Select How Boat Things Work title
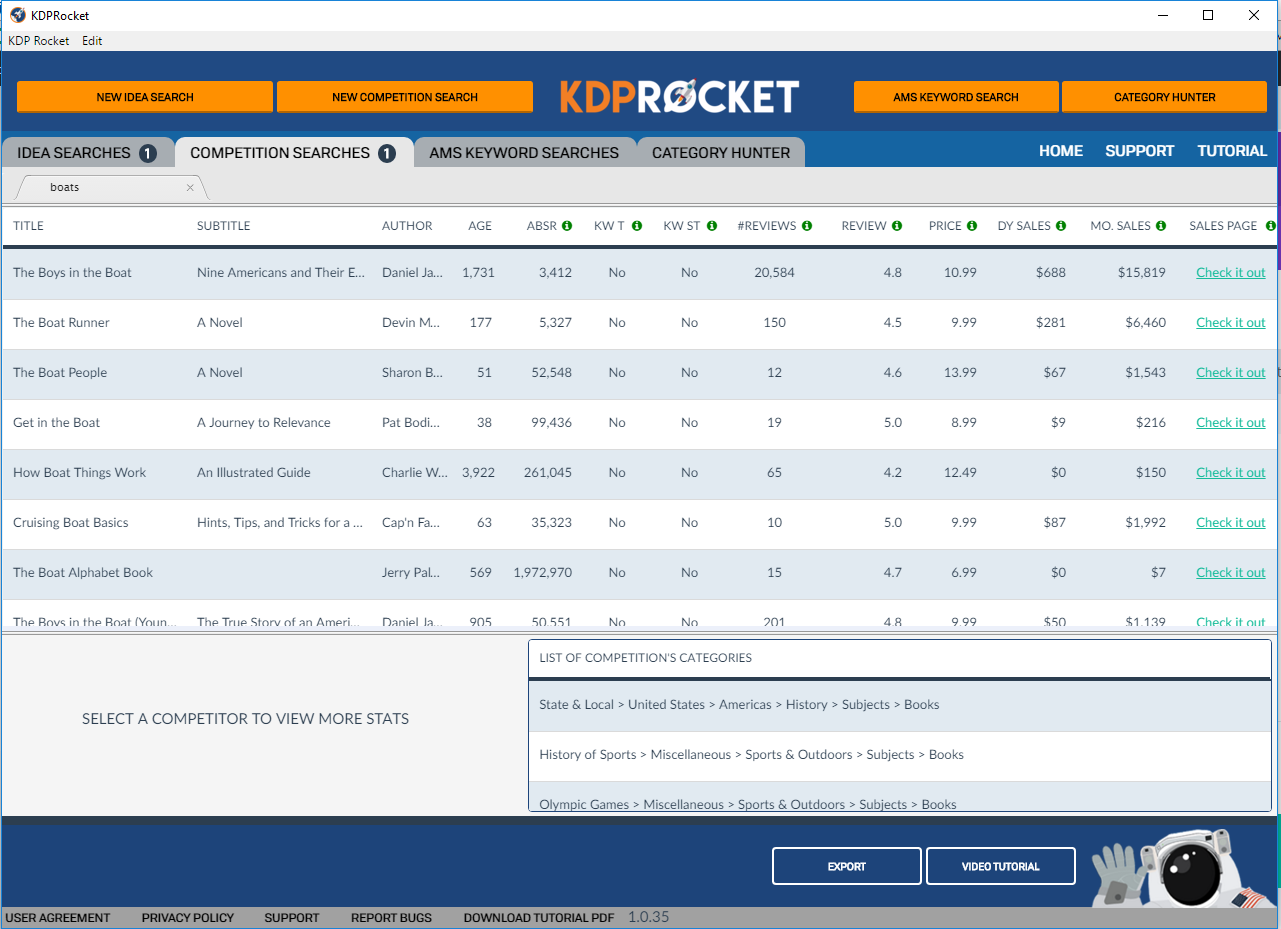The image size is (1281, 929). point(79,473)
